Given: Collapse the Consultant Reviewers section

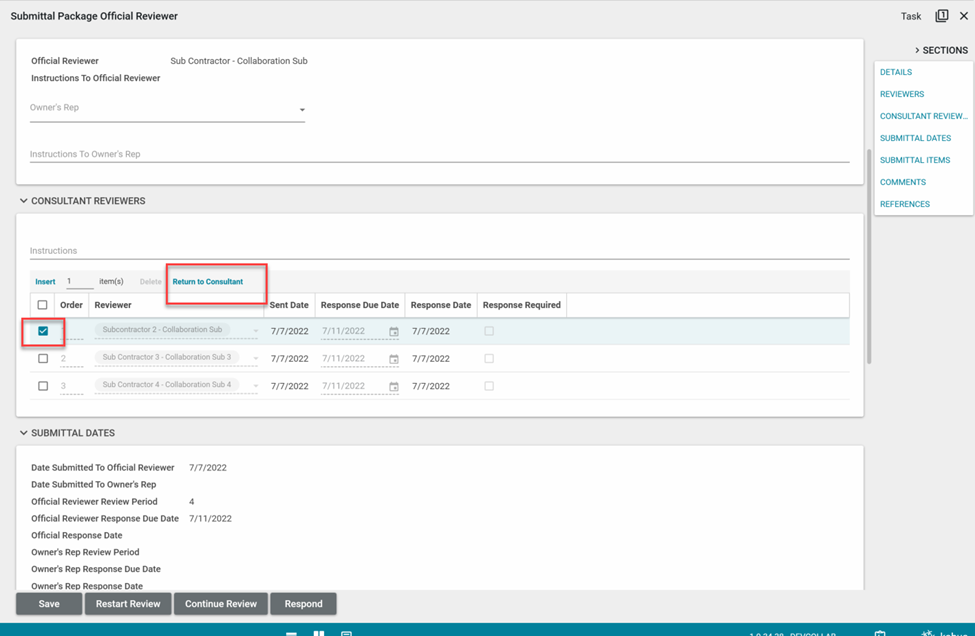Looking at the screenshot, I should [24, 201].
